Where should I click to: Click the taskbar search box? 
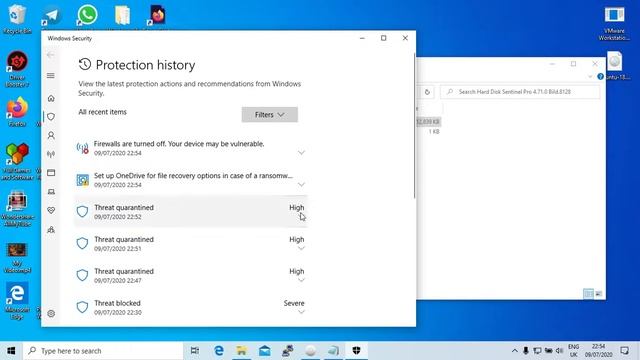tap(103, 351)
